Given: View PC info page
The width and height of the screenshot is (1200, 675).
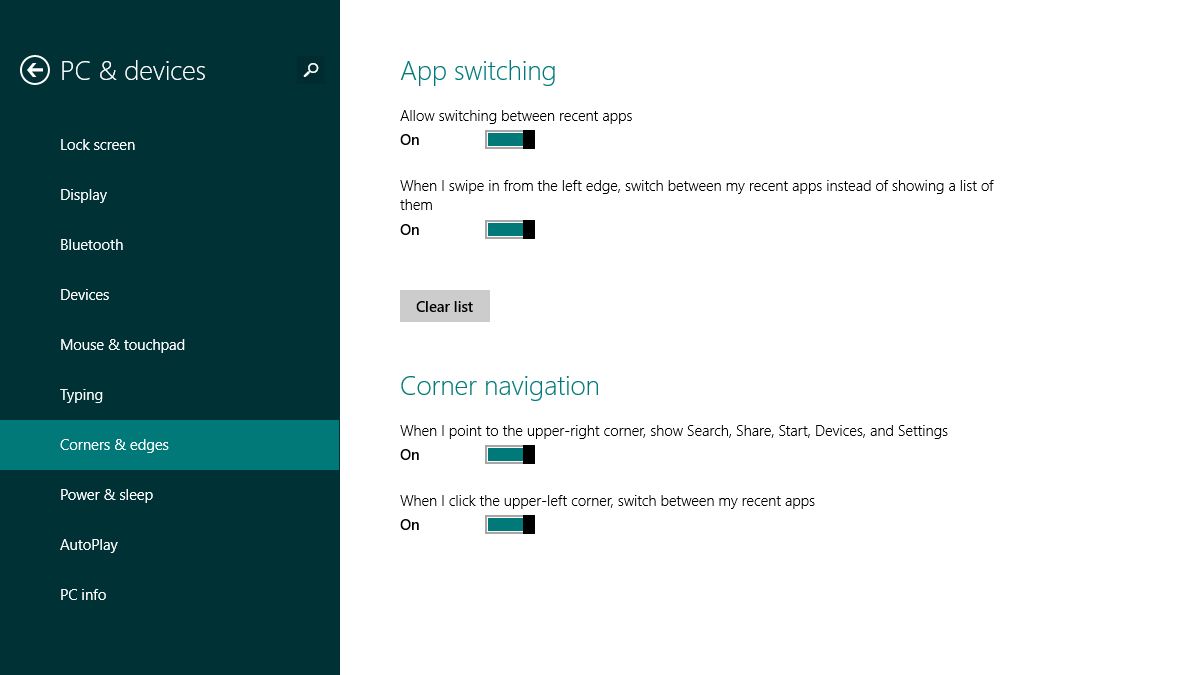Looking at the screenshot, I should point(83,594).
